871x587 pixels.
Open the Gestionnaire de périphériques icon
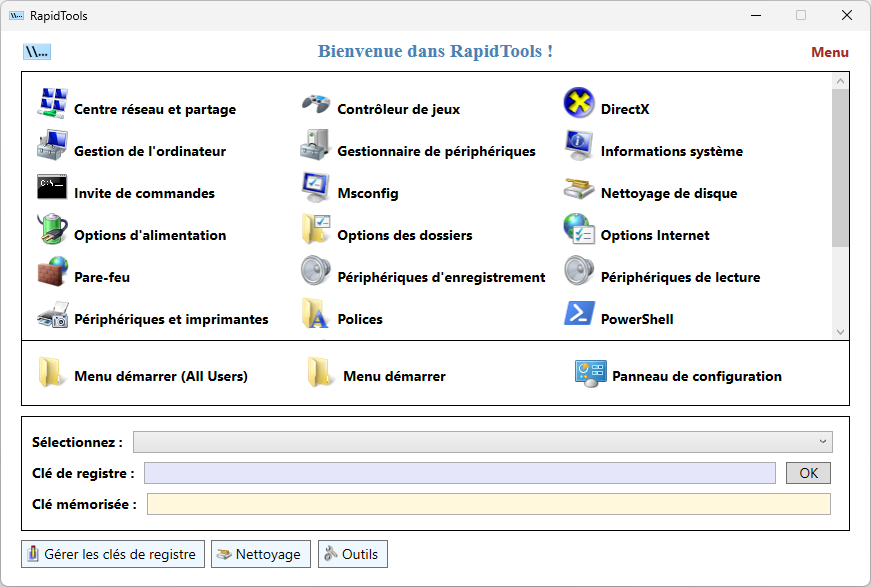pyautogui.click(x=316, y=145)
